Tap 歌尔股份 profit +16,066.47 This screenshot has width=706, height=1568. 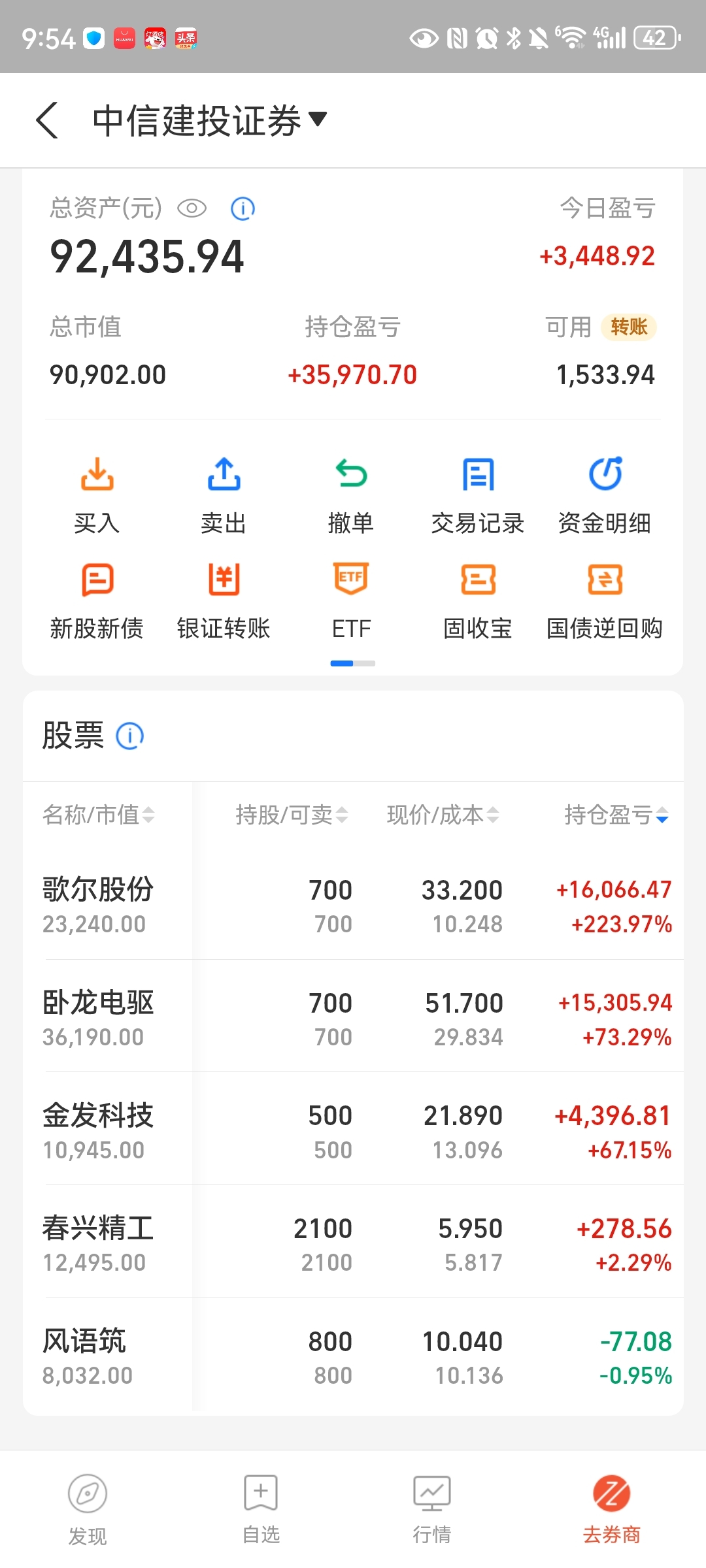[614, 889]
